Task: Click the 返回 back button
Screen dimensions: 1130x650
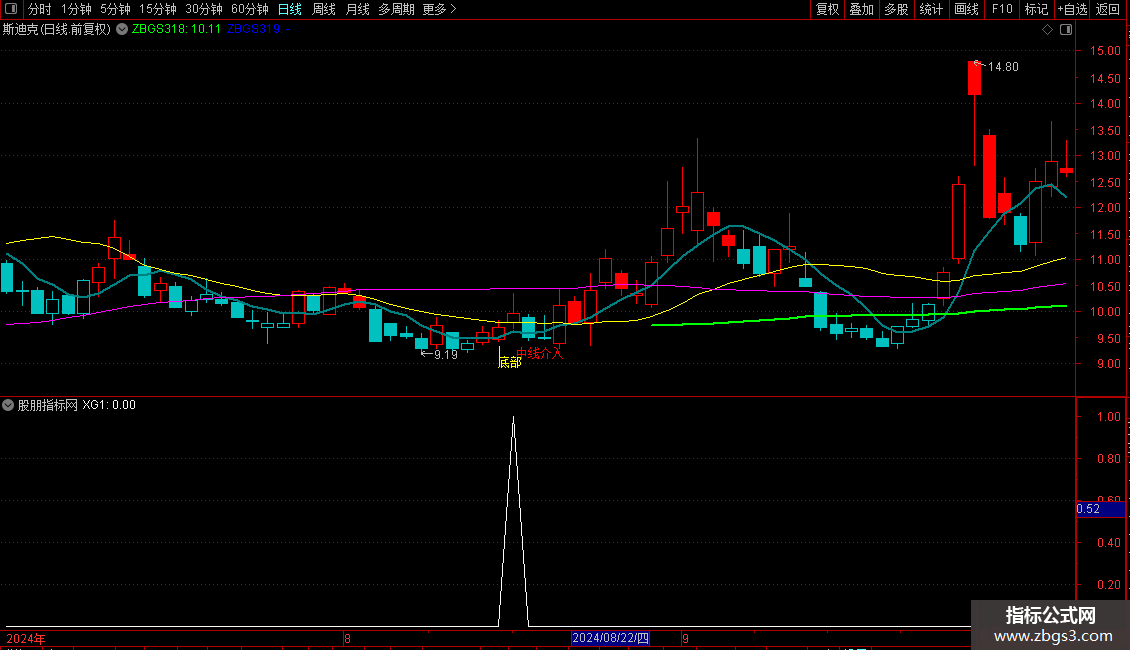Action: [x=1108, y=9]
